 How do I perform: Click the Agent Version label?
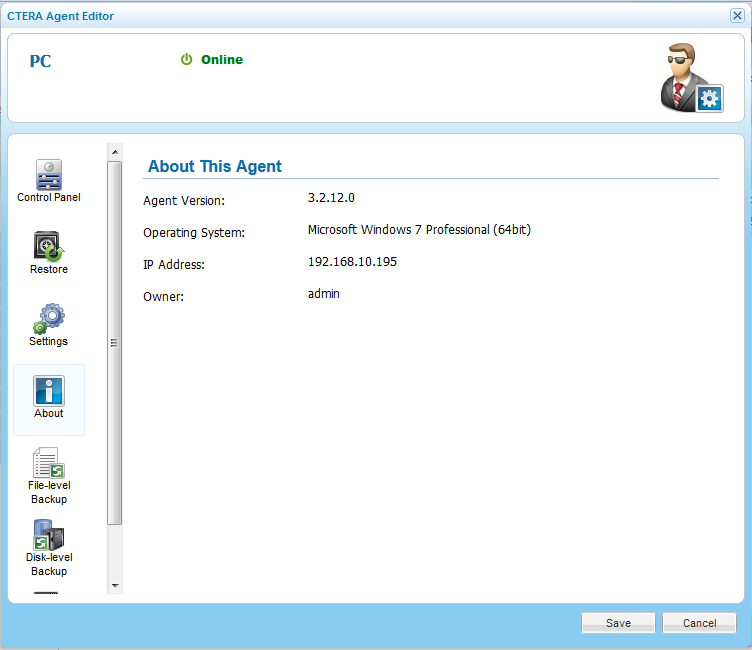point(184,201)
